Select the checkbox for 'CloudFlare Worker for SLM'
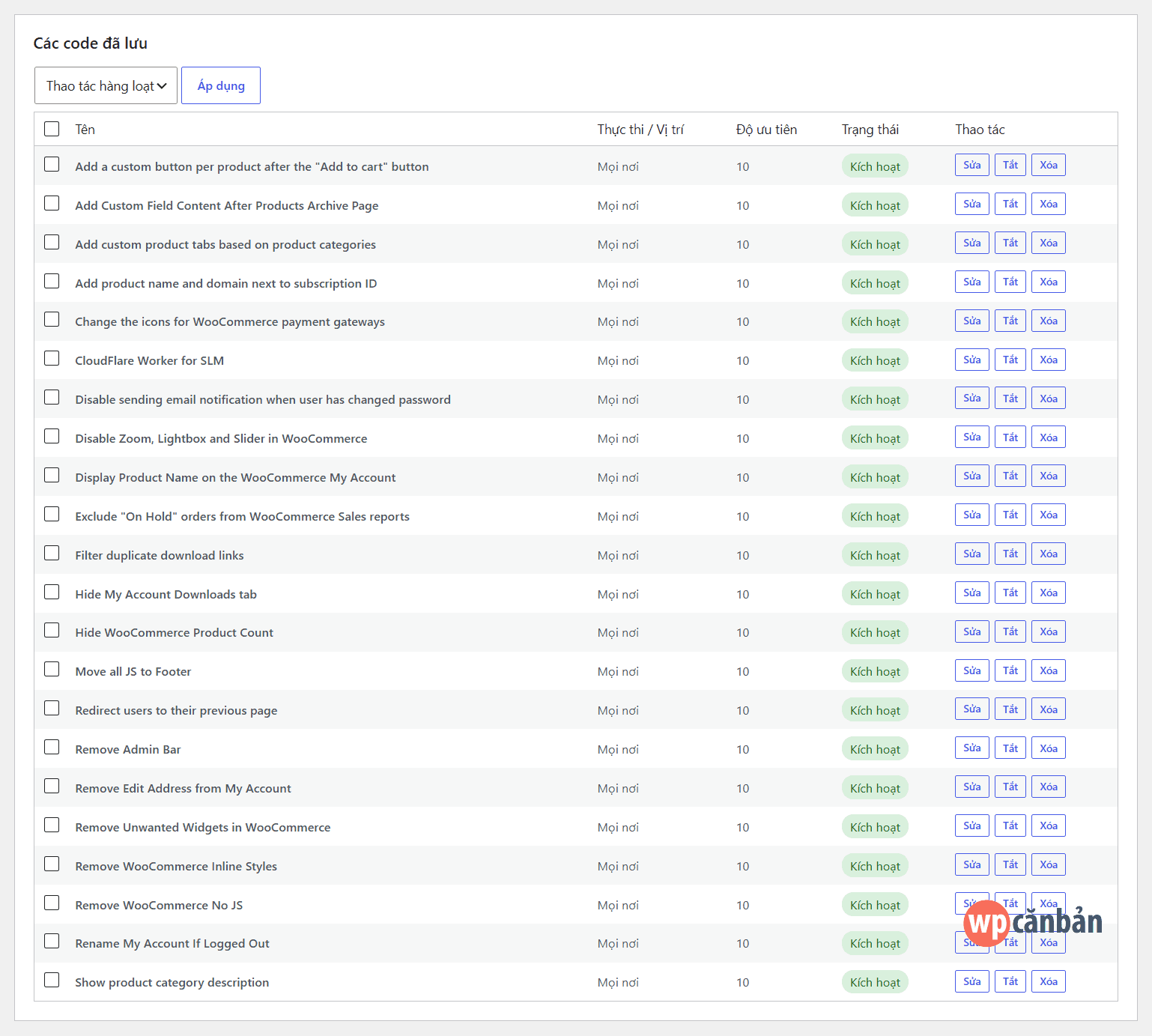The image size is (1152, 1036). tap(52, 358)
